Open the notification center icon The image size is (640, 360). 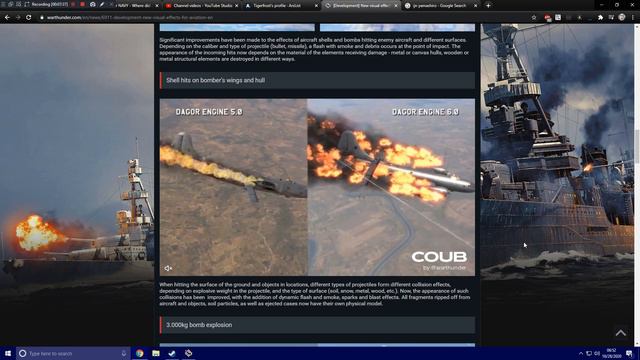629,353
